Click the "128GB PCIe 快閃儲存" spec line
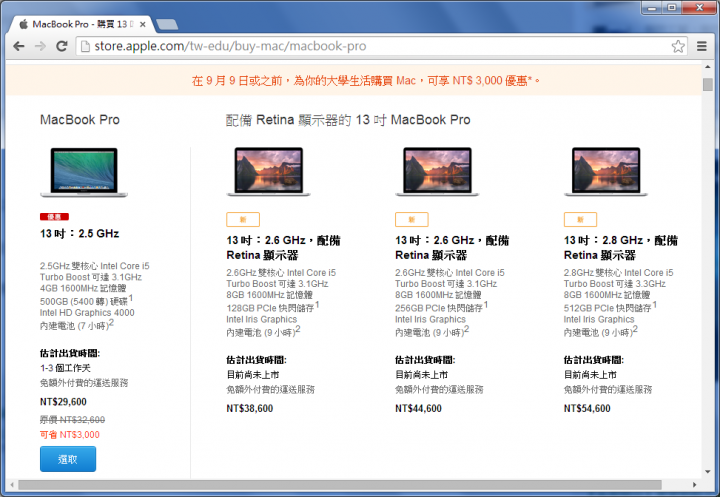The width and height of the screenshot is (720, 497). pyautogui.click(x=272, y=307)
